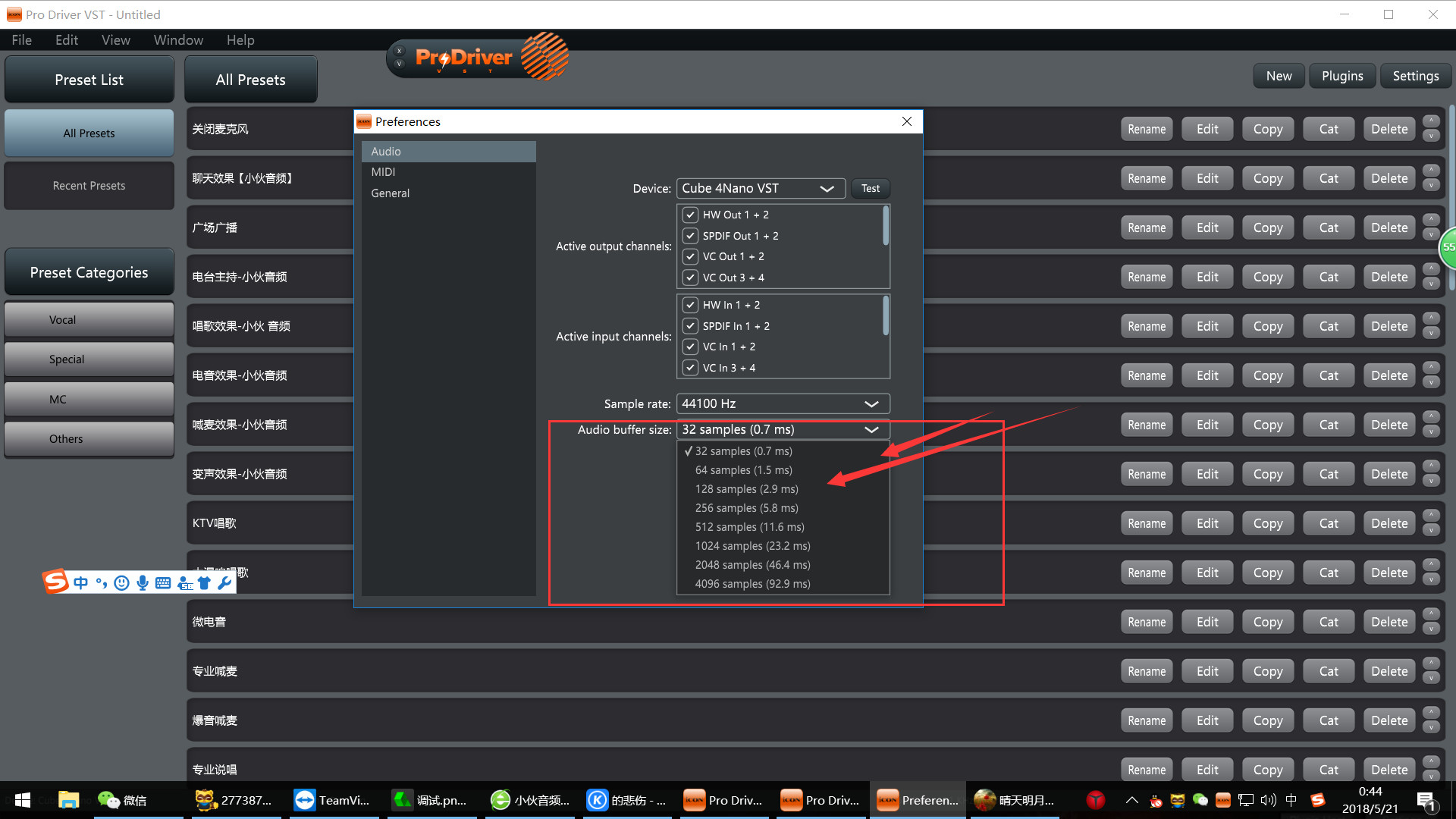The width and height of the screenshot is (1456, 819).
Task: Move preset 微电音 up with arrow button
Action: click(1431, 613)
